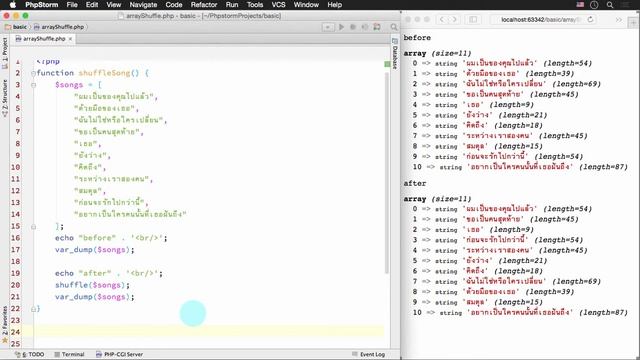Click the red listen-for-debug icon in toolbar
The image size is (640, 360).
pyautogui.click(x=377, y=27)
